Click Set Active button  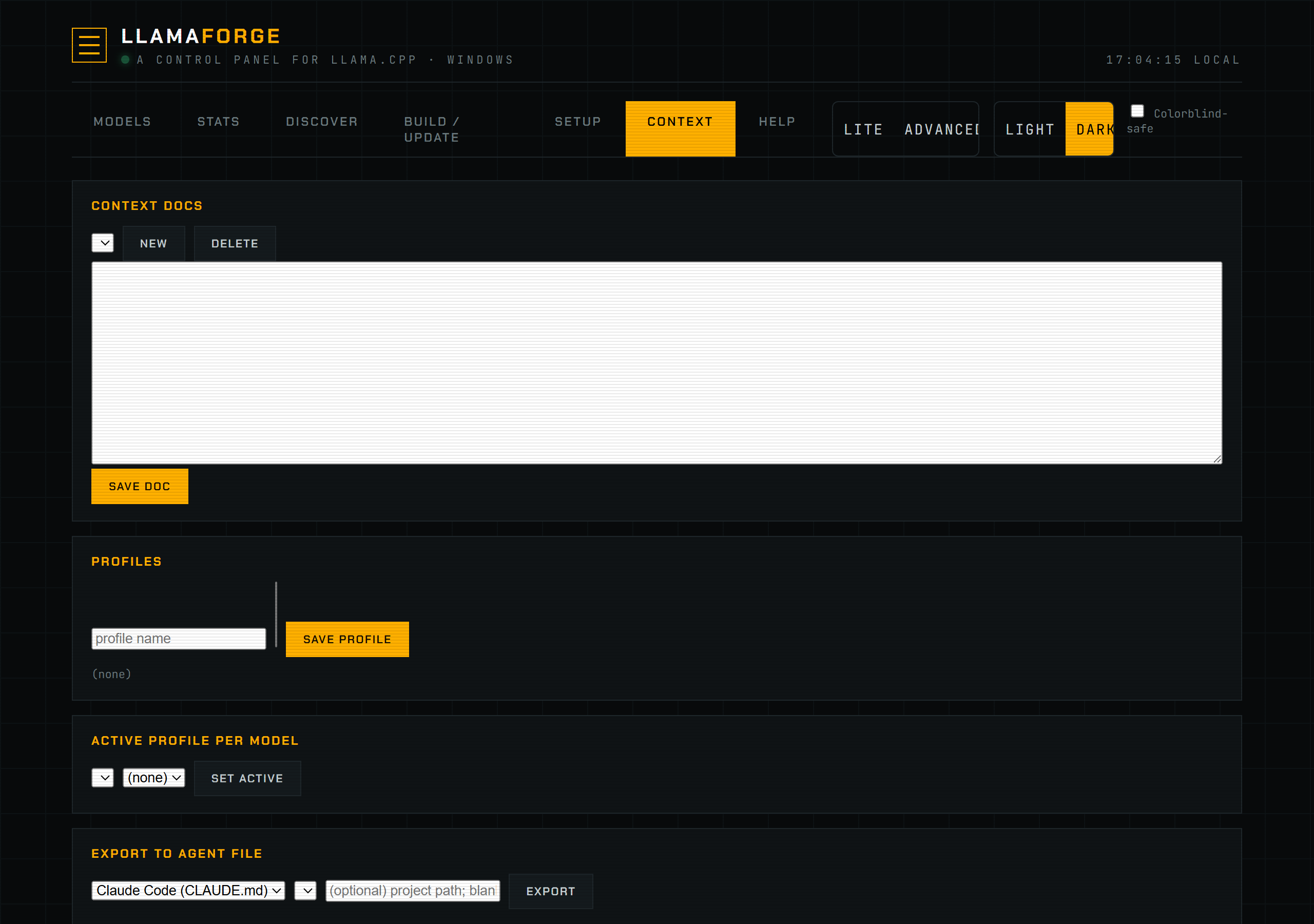point(247,779)
